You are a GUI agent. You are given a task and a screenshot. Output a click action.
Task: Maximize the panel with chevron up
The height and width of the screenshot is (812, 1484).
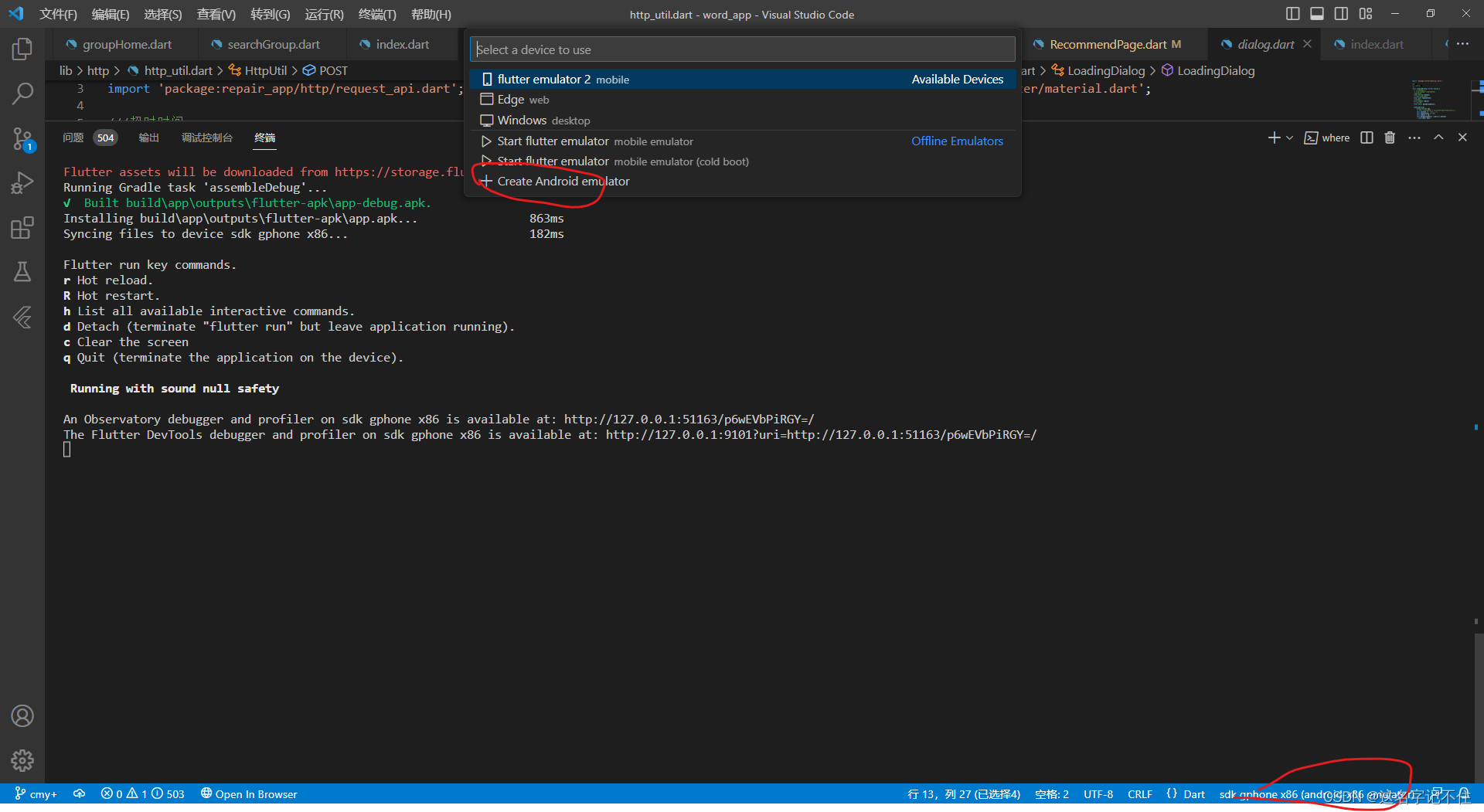(1438, 138)
